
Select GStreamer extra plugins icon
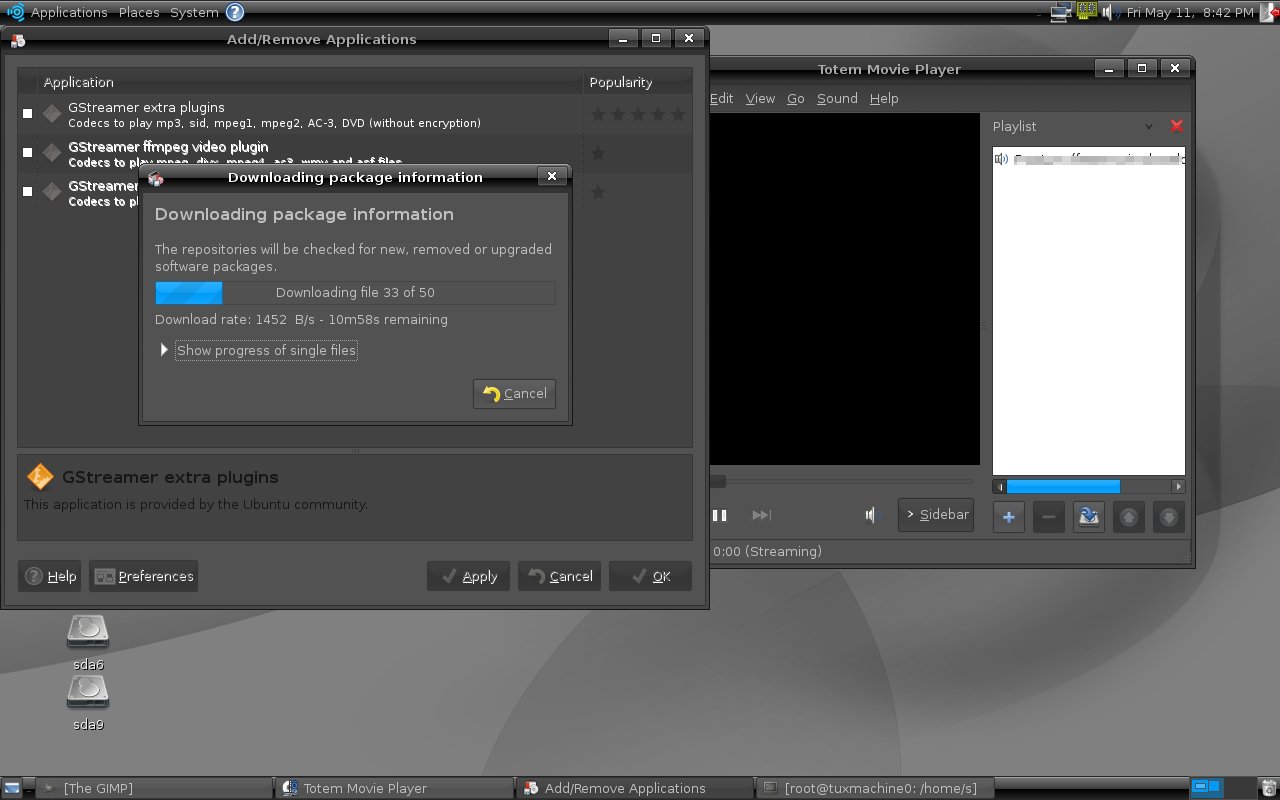pos(52,114)
